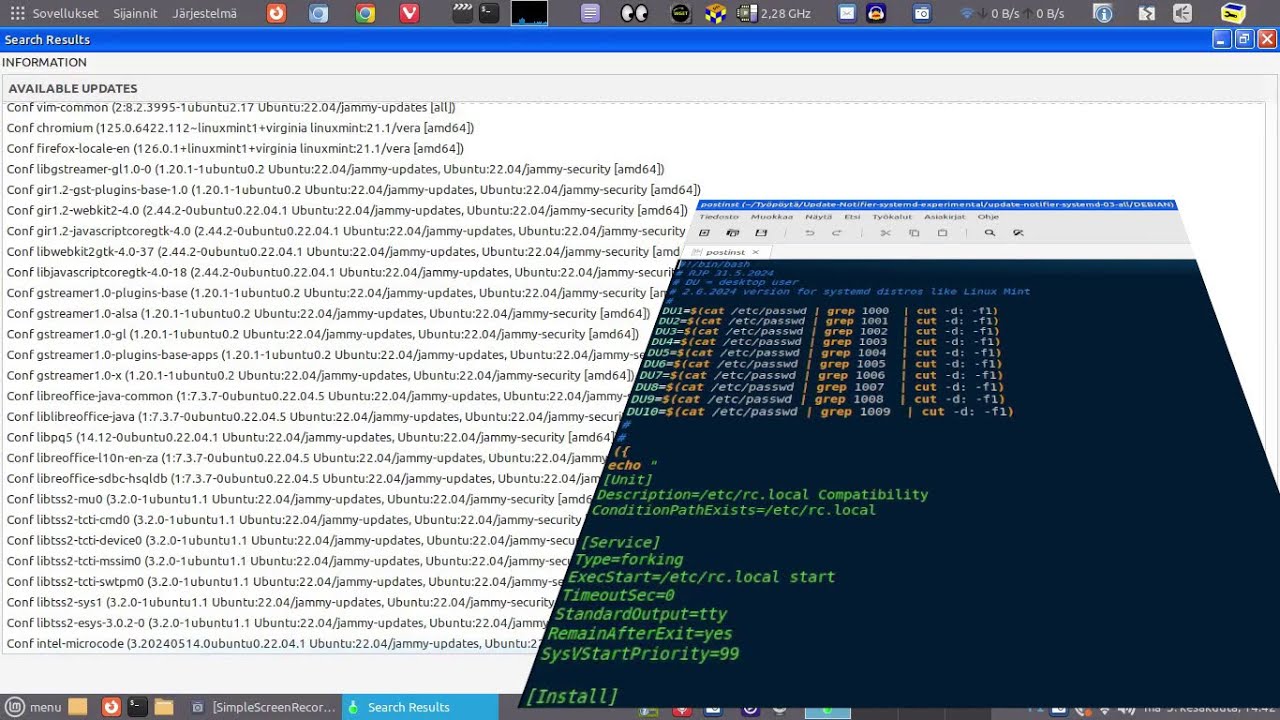Click the clapperboard icon in the top panel
The width and height of the screenshot is (1280, 720).
(461, 13)
